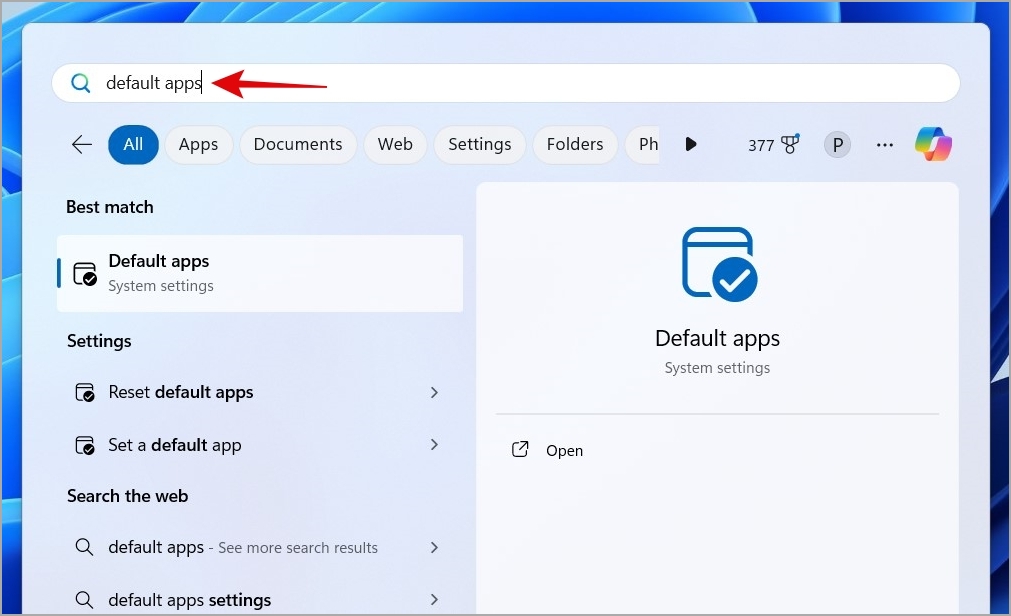Click search icon beside 'default apps settings'
This screenshot has width=1011, height=616.
pyautogui.click(x=84, y=599)
